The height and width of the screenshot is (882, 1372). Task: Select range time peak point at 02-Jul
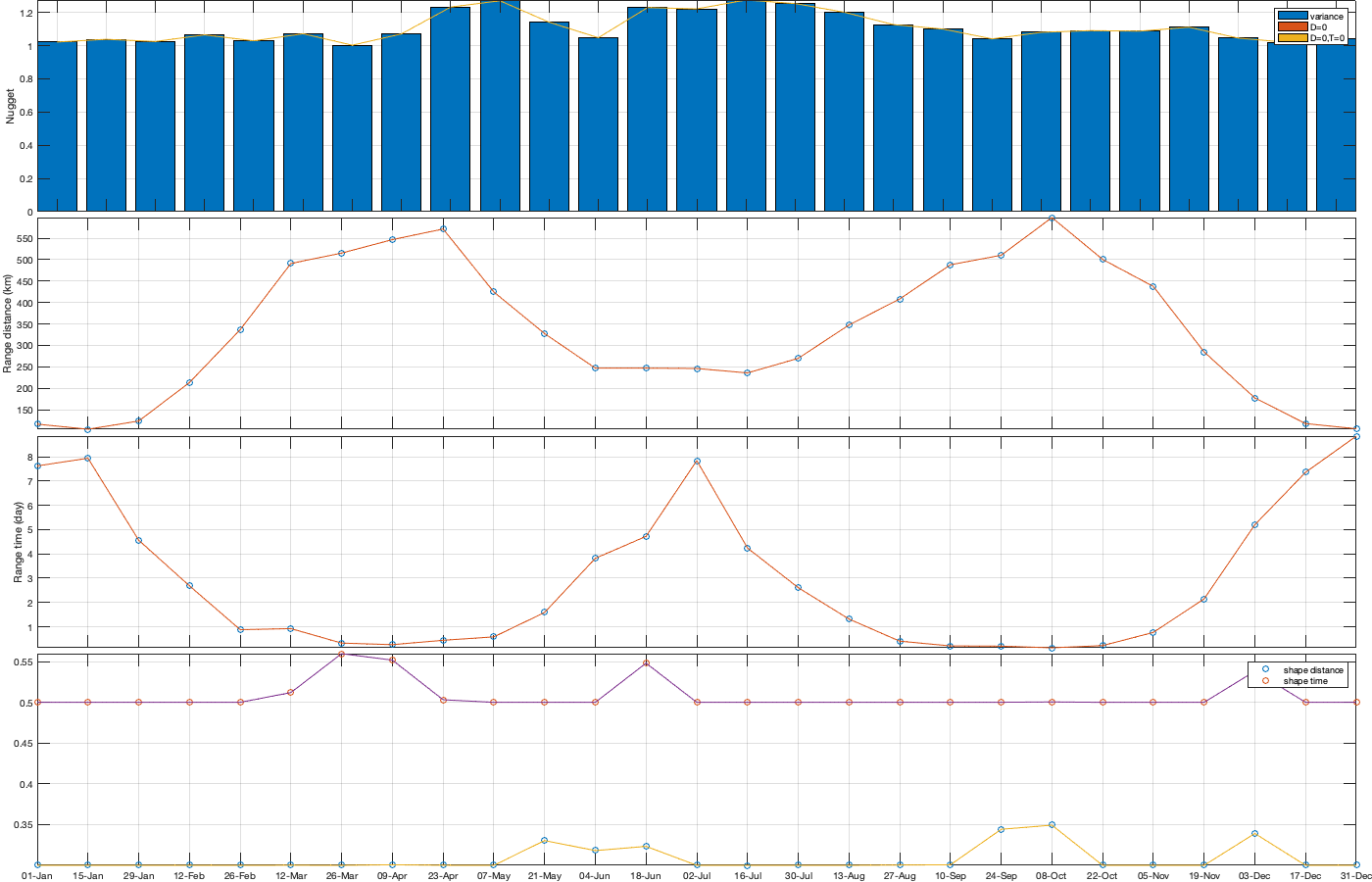coord(697,461)
